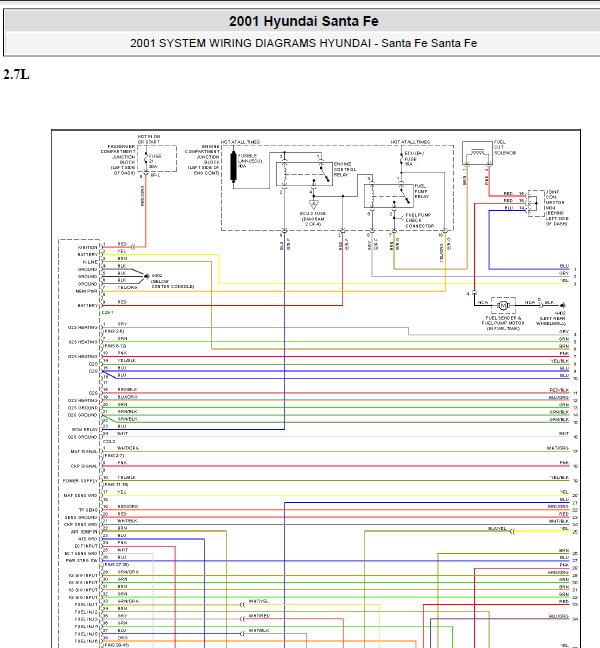Screen dimensions: 600x648
Task: Click the fuel pump motor M symbol
Action: [503, 305]
